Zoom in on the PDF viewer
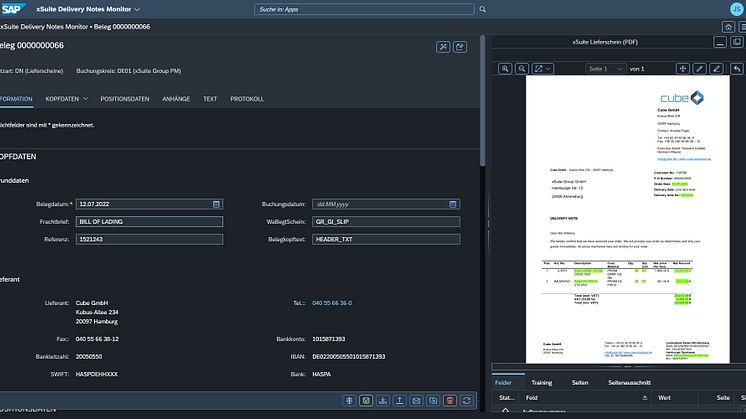Screen dimensions: 746x419 (506, 69)
